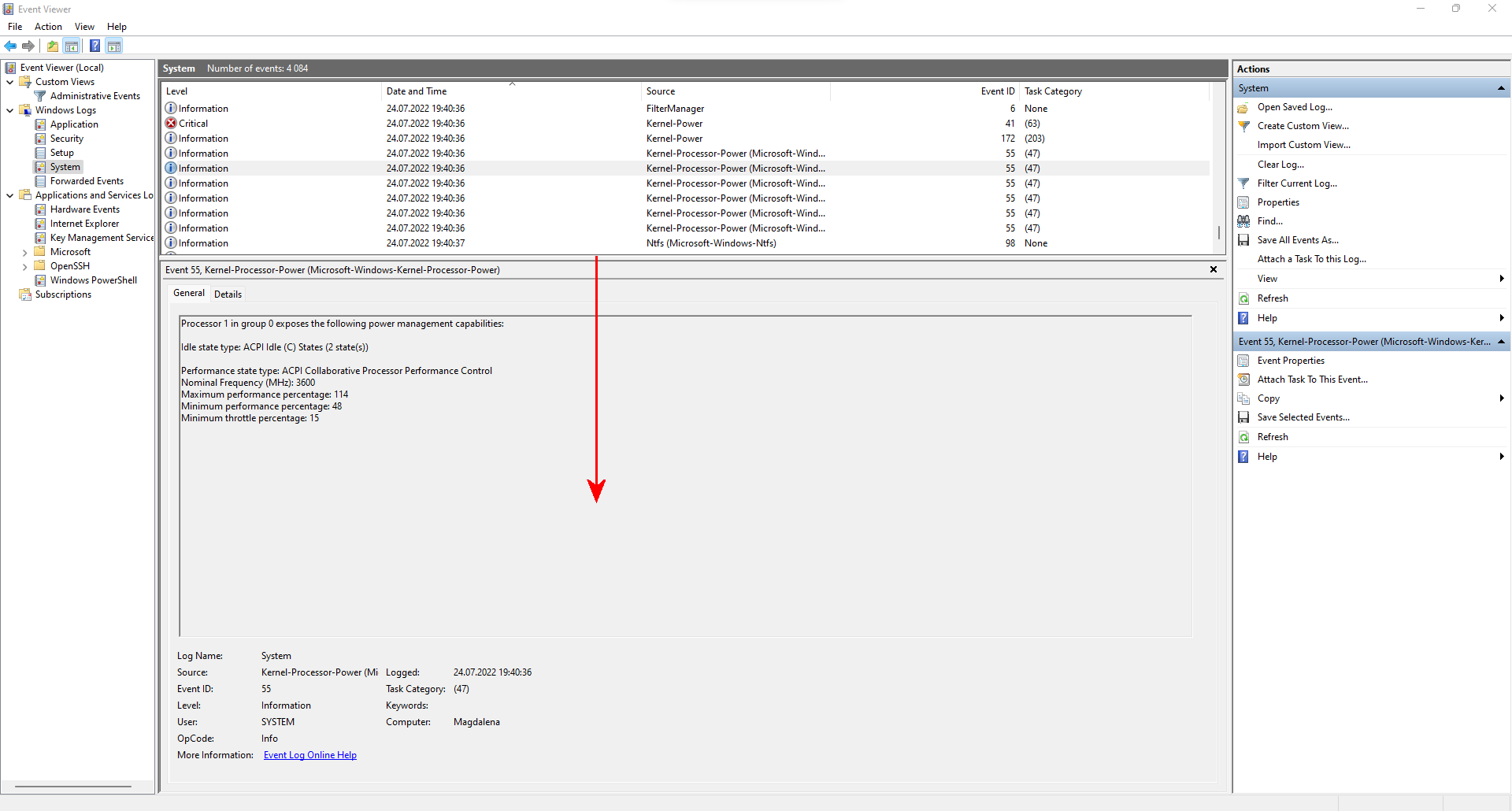The image size is (1512, 811).
Task: Click the Open Saved Log folder icon
Action: [x=1243, y=107]
